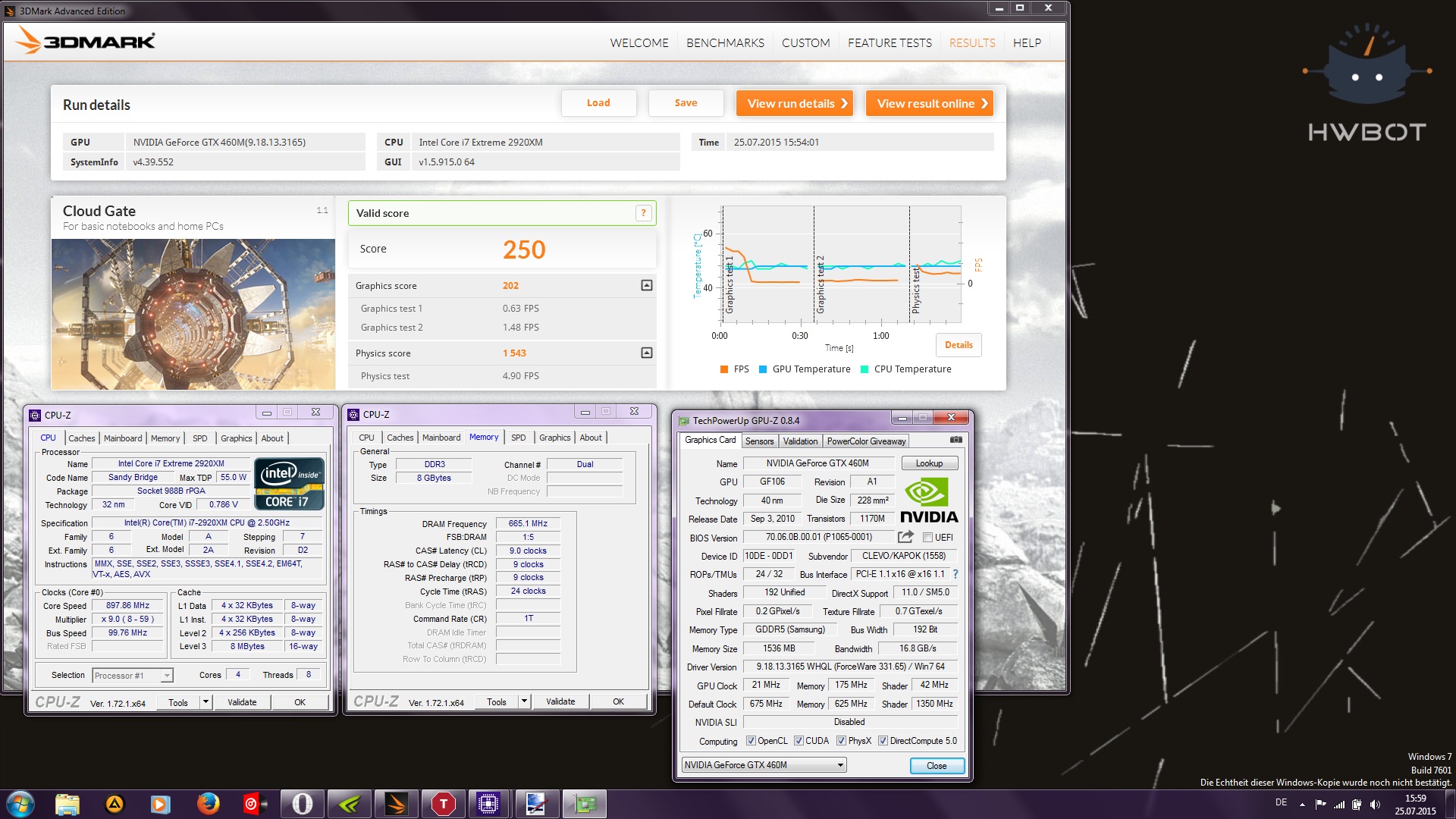Viewport: 1456px width, 819px height.
Task: Click the power plug battery tray icon
Action: point(1357,804)
